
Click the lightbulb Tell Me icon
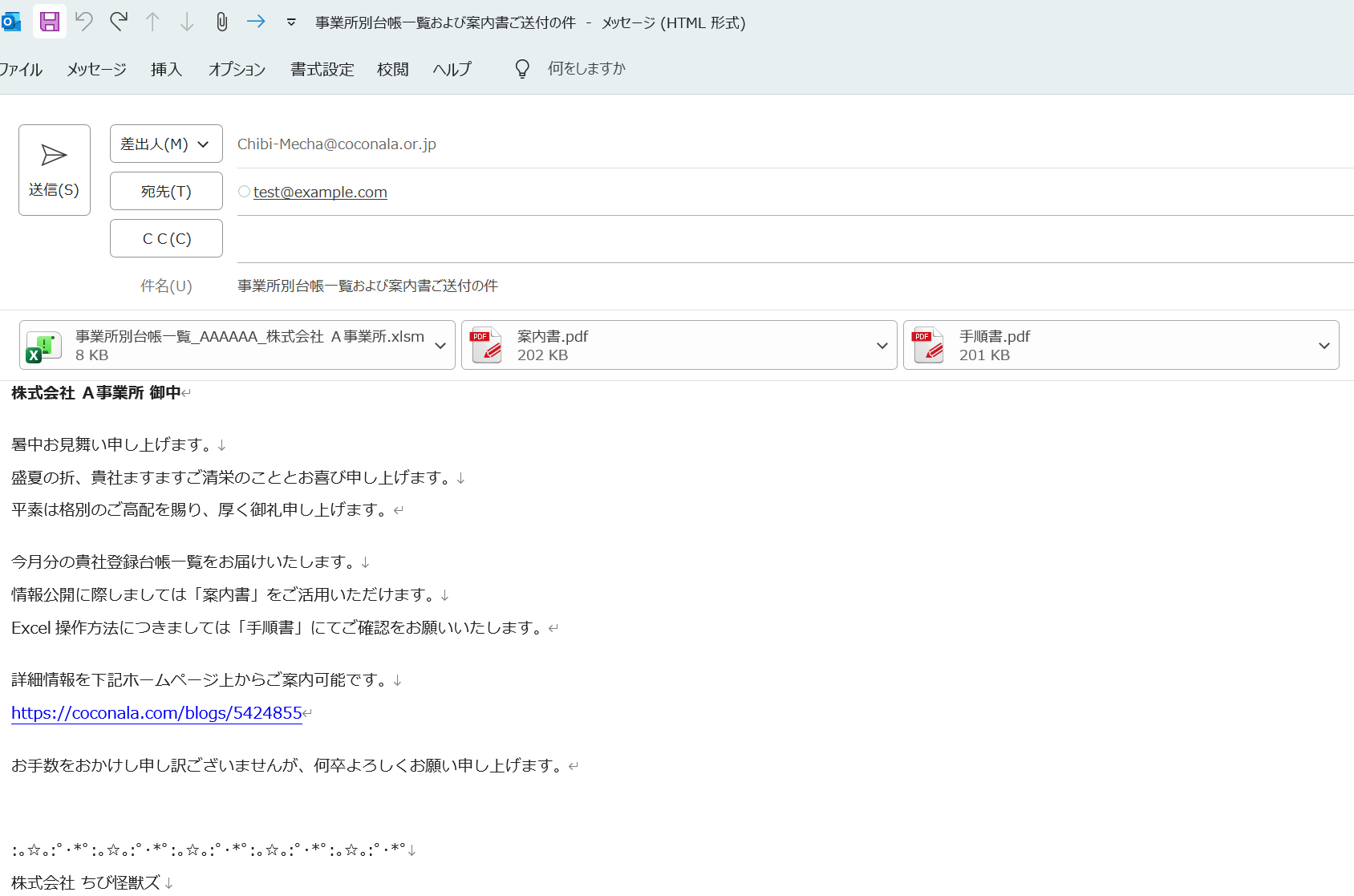pos(522,69)
